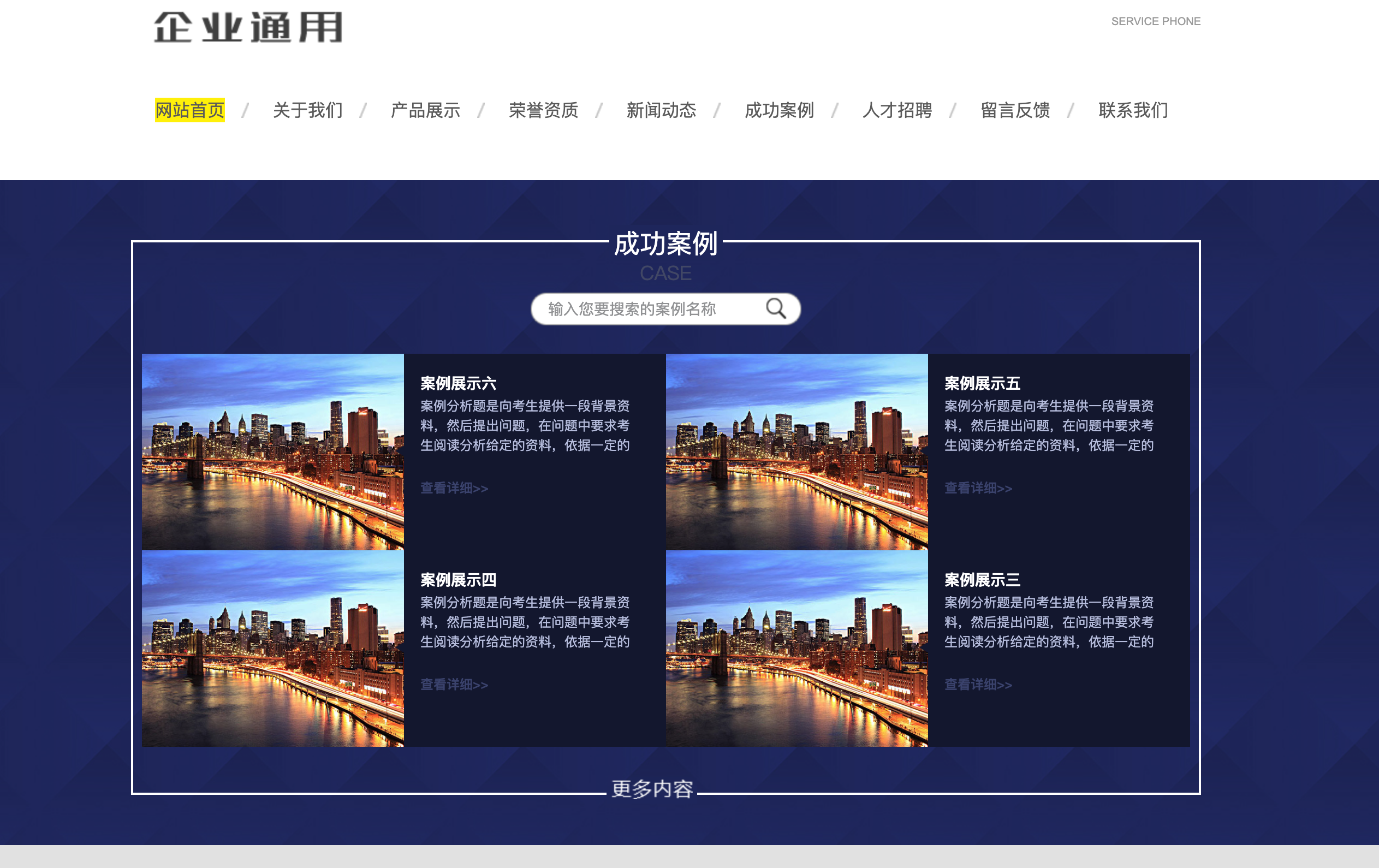Go to 留言反馈 page

pos(1015,110)
